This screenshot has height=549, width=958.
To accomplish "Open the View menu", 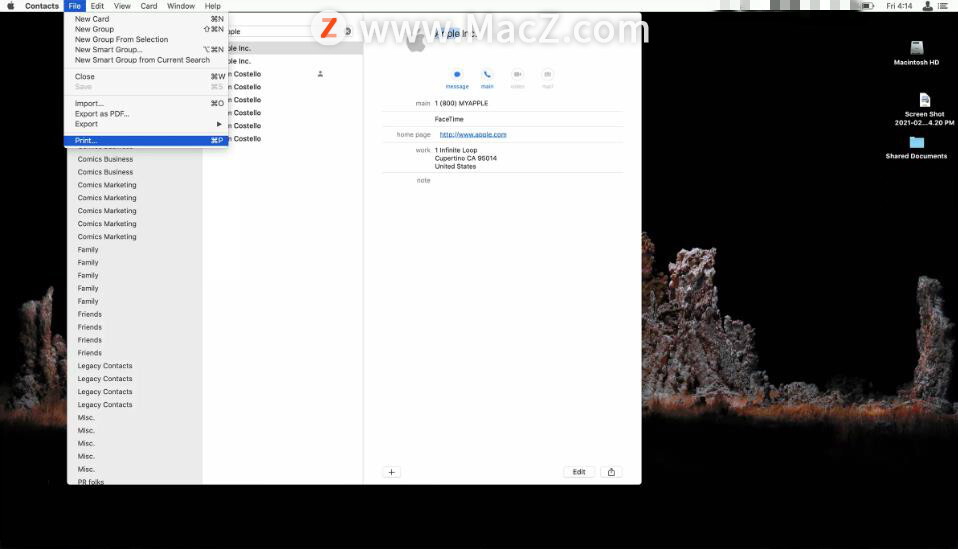I will 122,6.
